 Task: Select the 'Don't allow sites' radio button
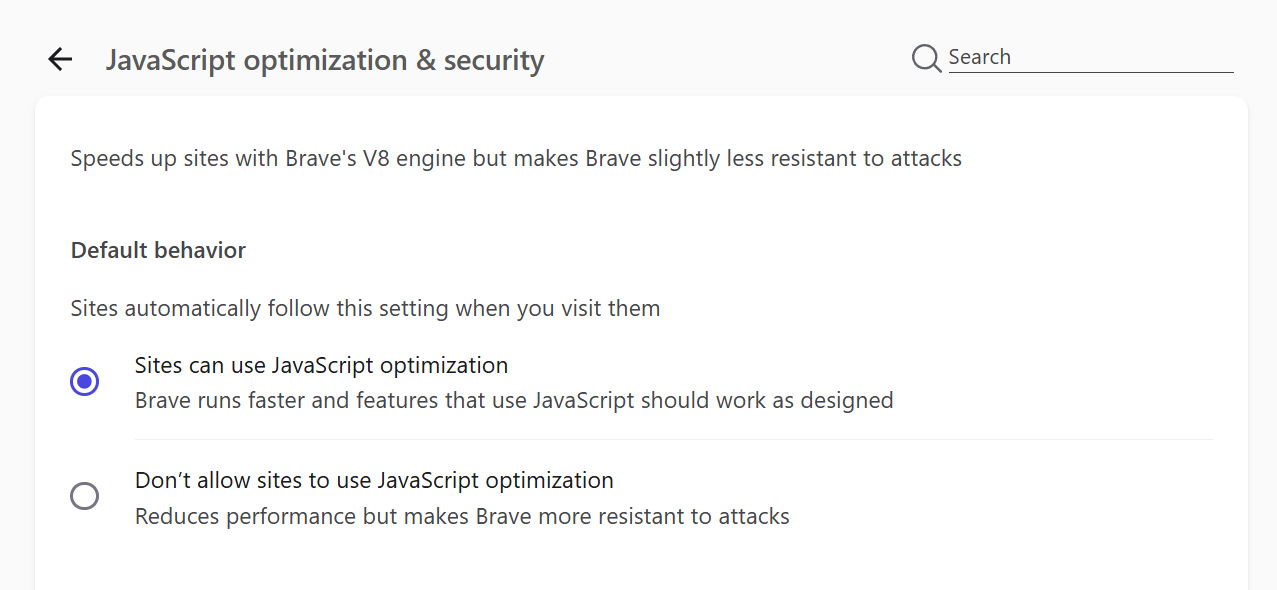85,496
